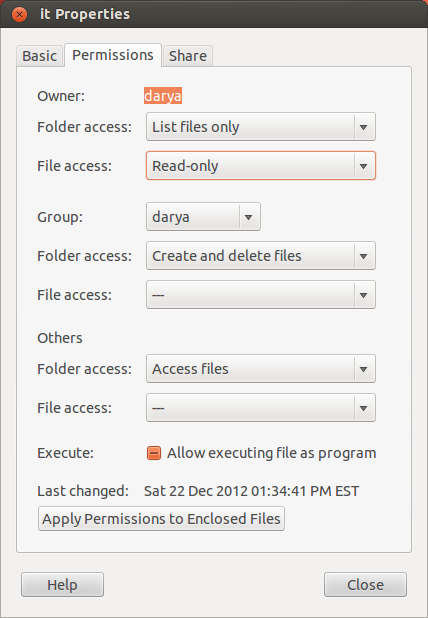
Task: Change group Folder access from Create and delete files
Action: coord(261,256)
